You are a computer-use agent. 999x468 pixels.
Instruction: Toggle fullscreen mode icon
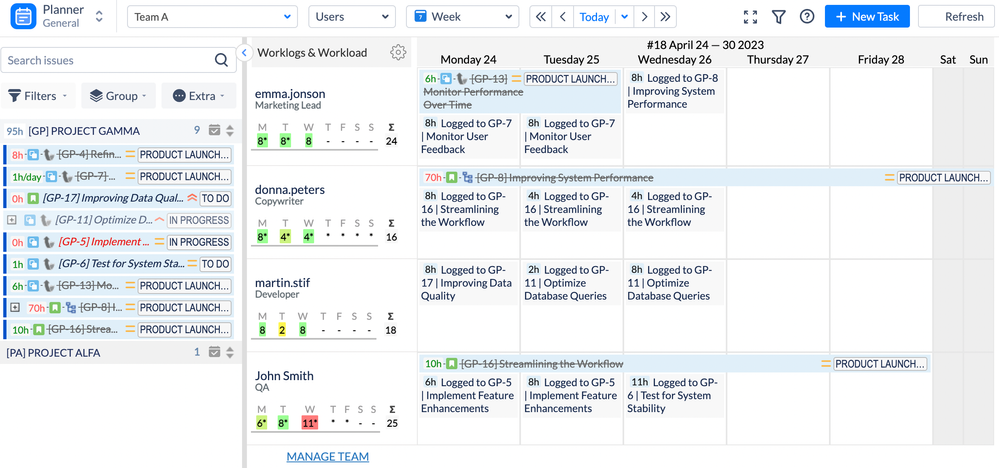(751, 17)
